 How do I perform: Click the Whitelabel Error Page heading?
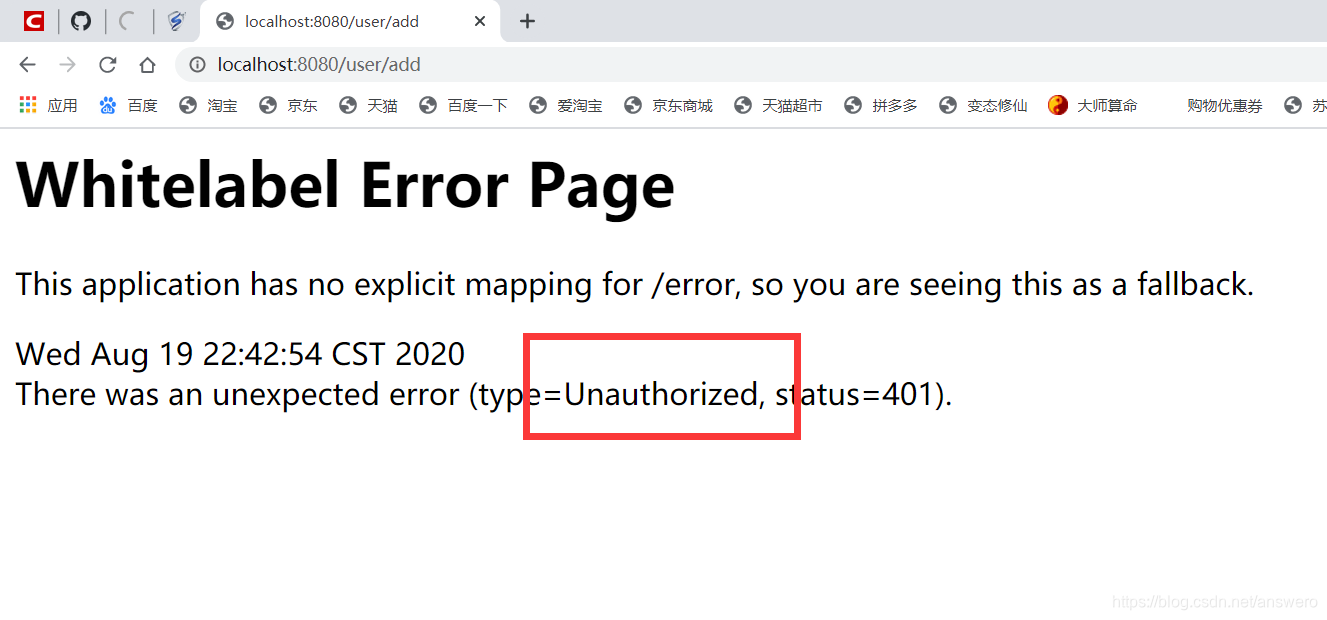346,185
